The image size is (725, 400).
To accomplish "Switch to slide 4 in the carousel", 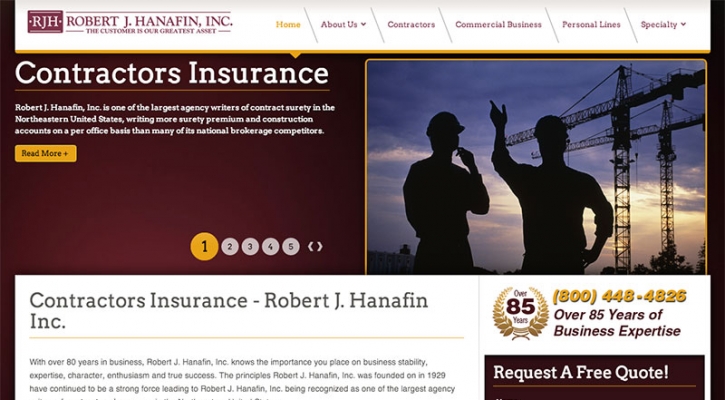I will click(x=270, y=246).
